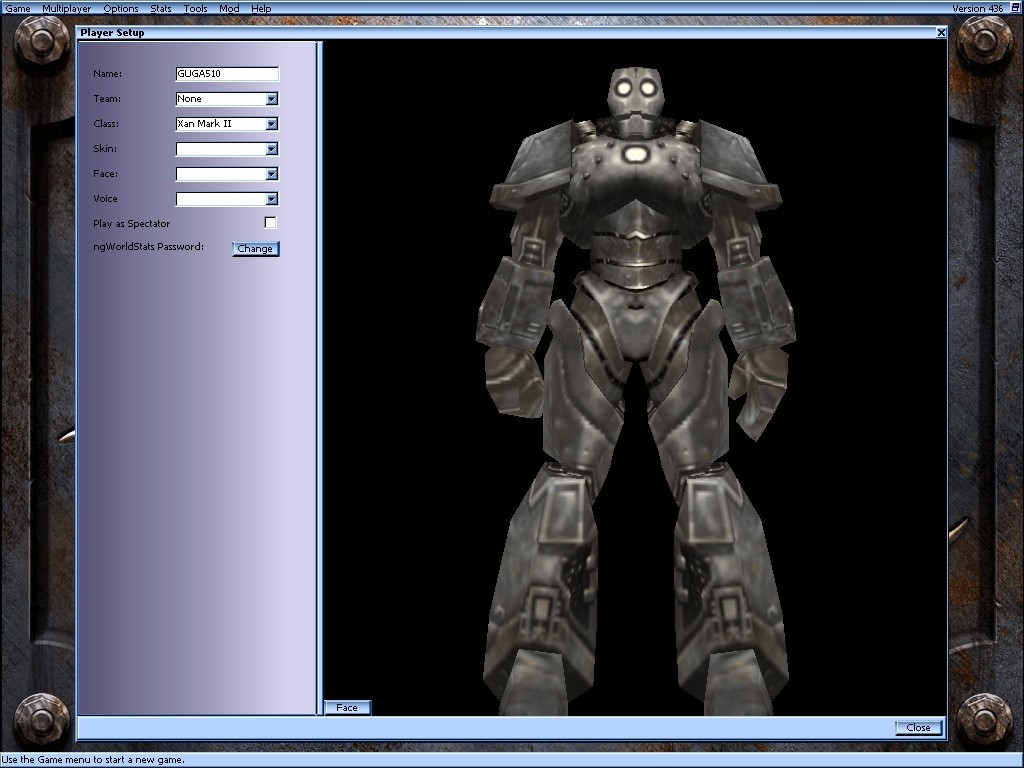Image resolution: width=1024 pixels, height=768 pixels.
Task: Click the system icon beside Version 436
Action: (x=1014, y=8)
